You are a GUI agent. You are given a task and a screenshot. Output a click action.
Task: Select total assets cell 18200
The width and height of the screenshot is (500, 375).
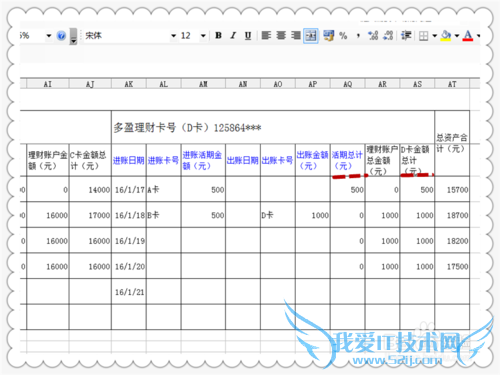[452, 241]
